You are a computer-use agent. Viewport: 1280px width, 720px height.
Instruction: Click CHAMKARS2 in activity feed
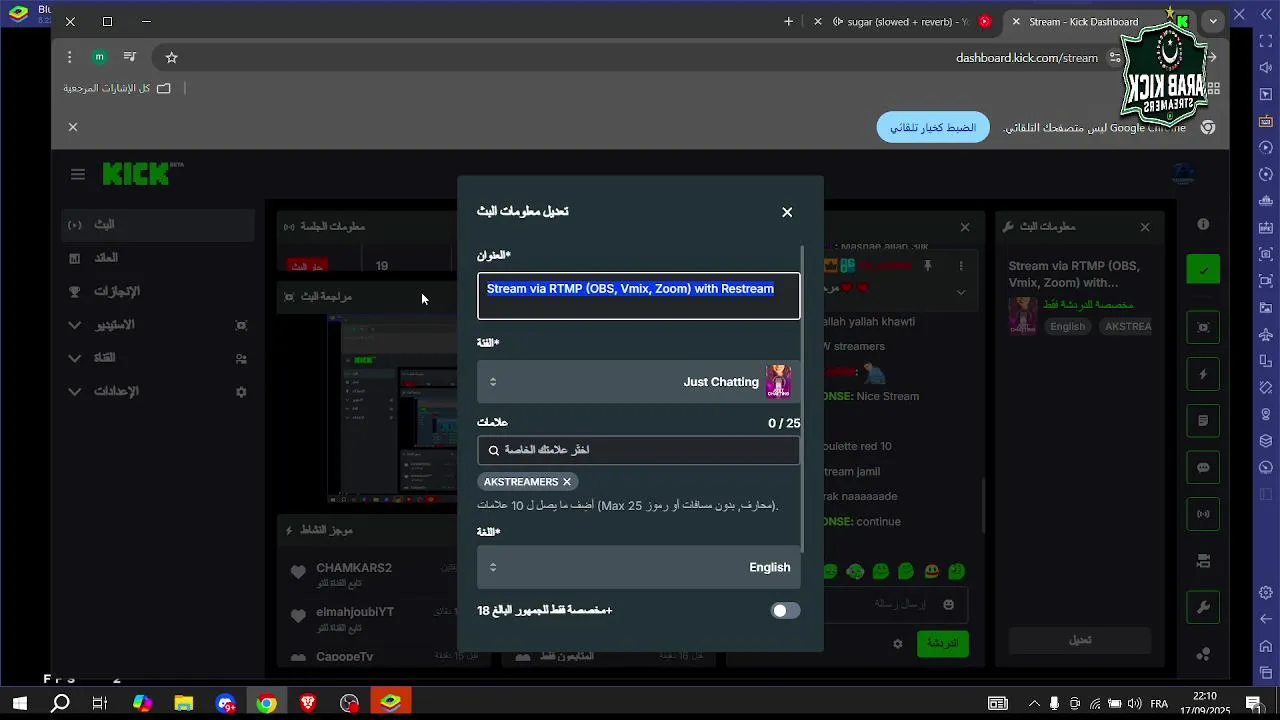coord(354,568)
